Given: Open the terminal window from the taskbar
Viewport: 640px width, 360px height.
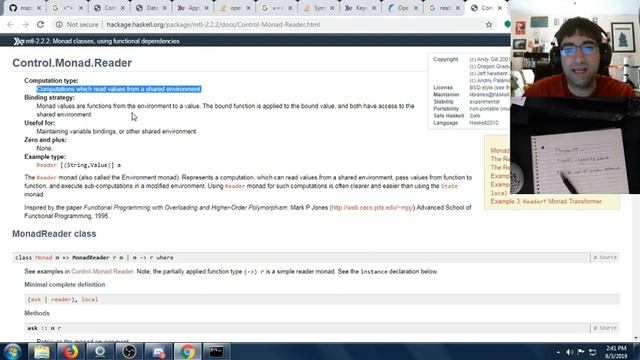Looking at the screenshot, I should tap(217, 351).
